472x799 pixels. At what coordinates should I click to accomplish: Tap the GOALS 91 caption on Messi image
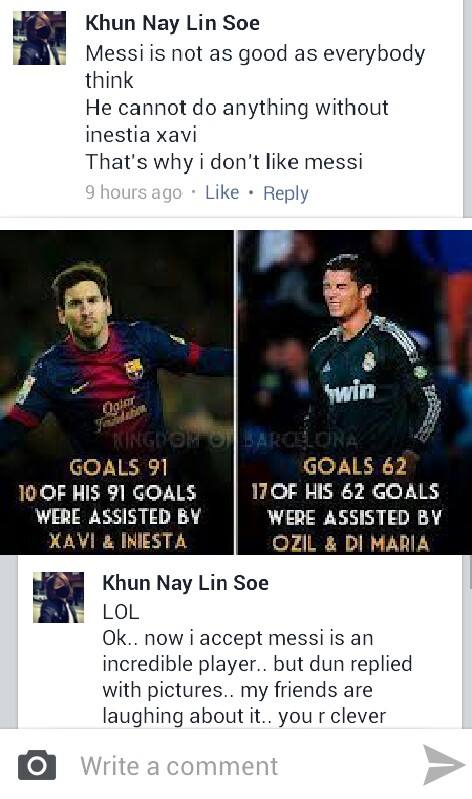click(118, 467)
